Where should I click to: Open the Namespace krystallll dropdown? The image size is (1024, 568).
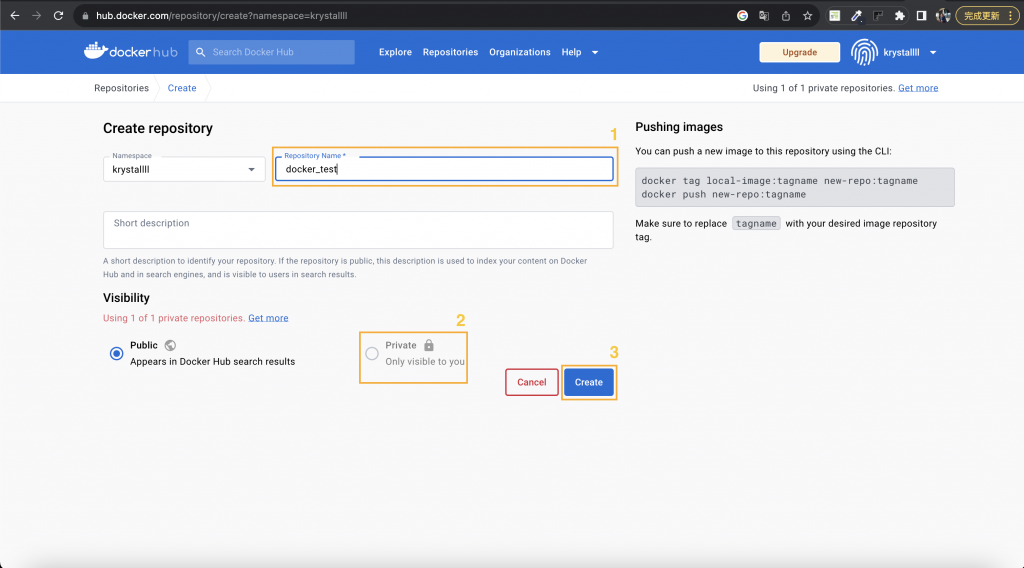click(x=184, y=169)
